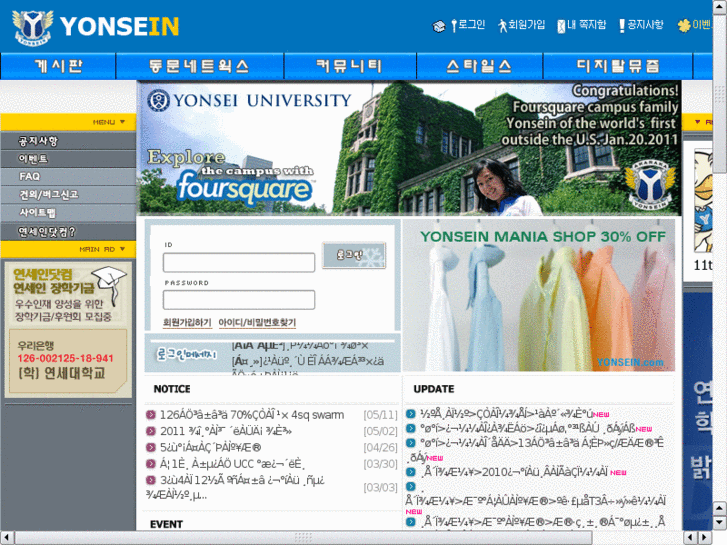The width and height of the screenshot is (727, 545).
Task: Open the 회원가입하기 link
Action: point(187,322)
